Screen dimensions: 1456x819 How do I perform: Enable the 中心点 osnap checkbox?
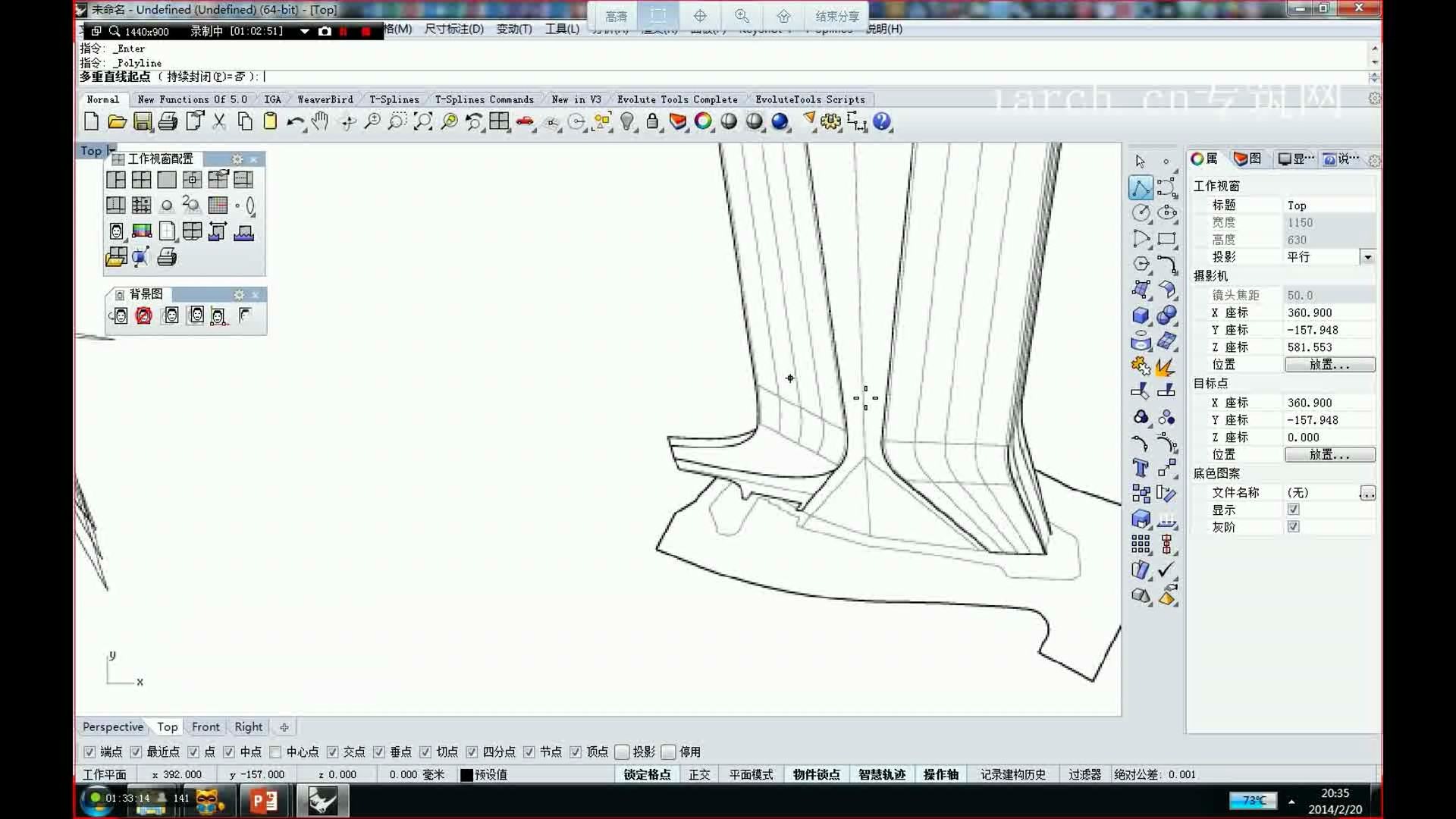(x=275, y=752)
